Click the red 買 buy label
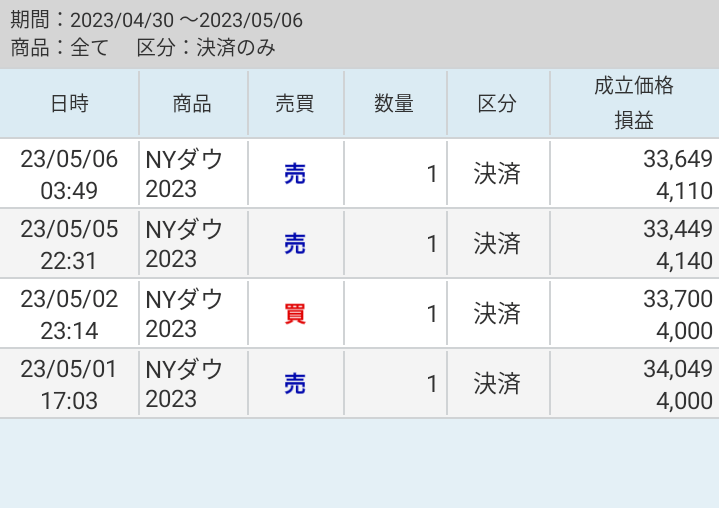The height and width of the screenshot is (508, 719). click(x=295, y=314)
